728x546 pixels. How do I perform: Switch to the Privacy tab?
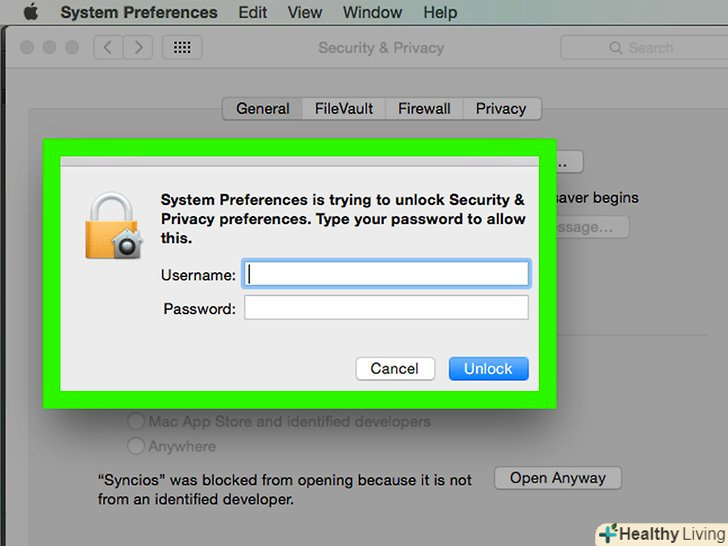click(x=501, y=109)
